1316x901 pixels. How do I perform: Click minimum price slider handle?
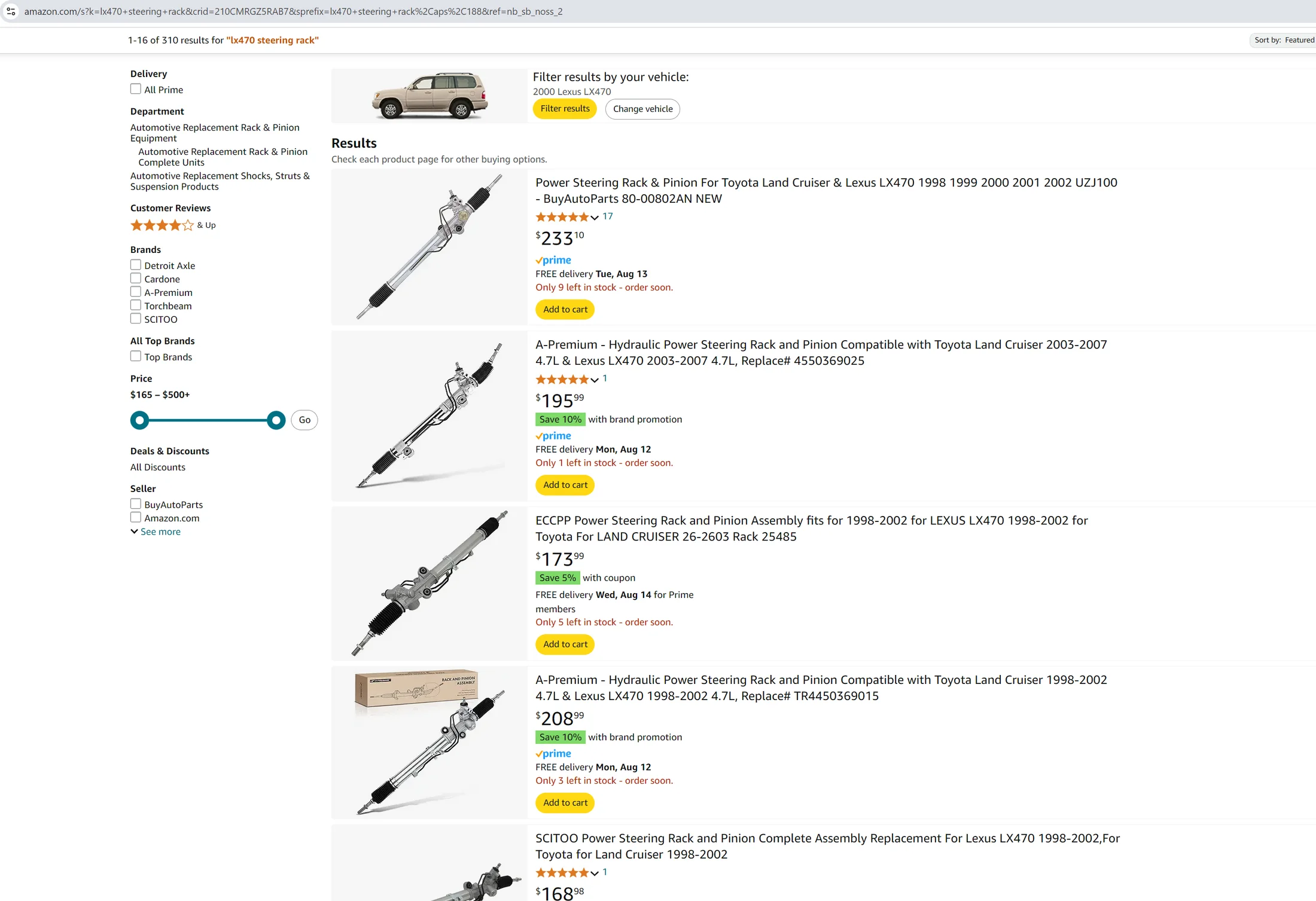tap(139, 420)
